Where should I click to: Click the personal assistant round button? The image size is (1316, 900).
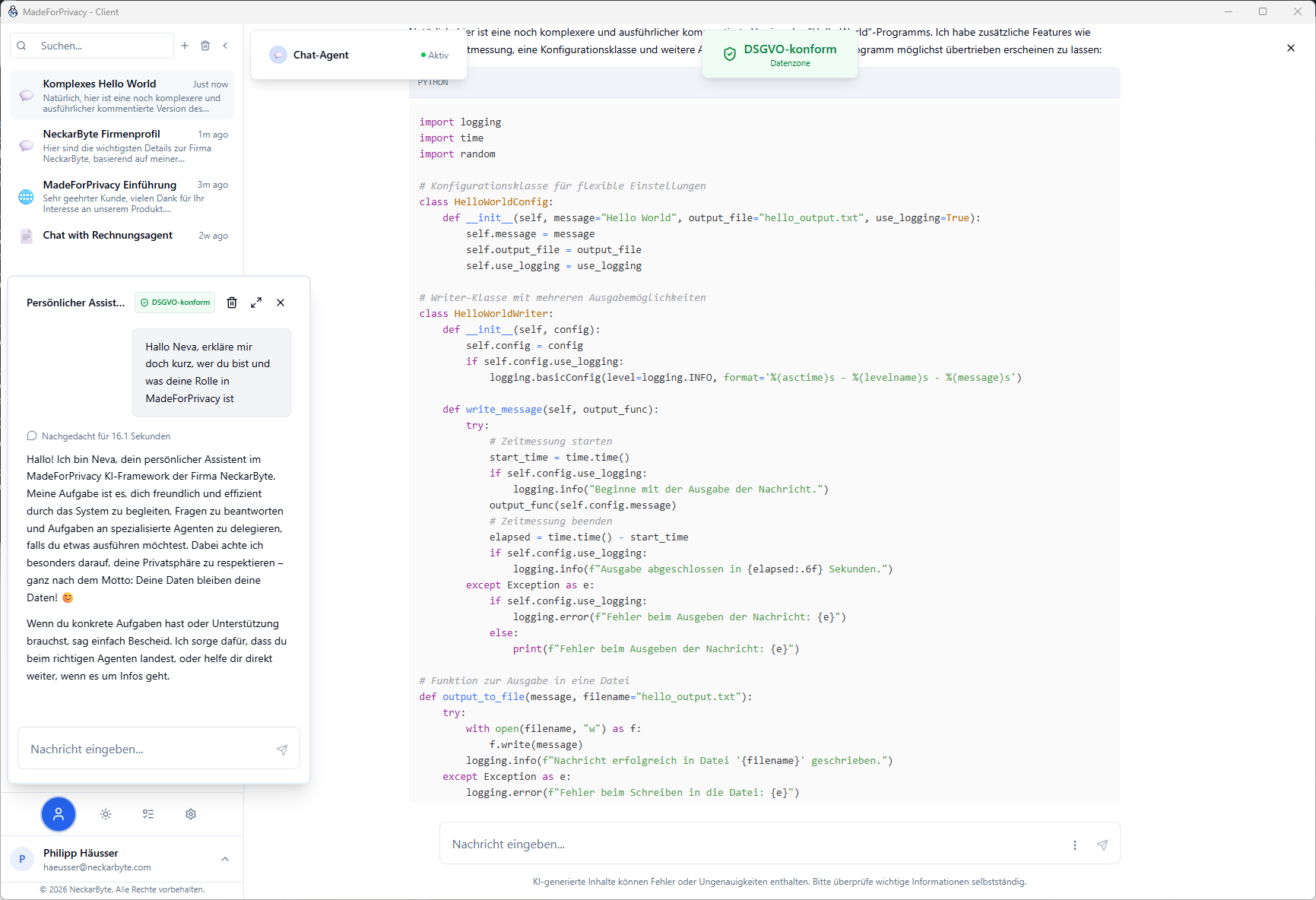59,814
